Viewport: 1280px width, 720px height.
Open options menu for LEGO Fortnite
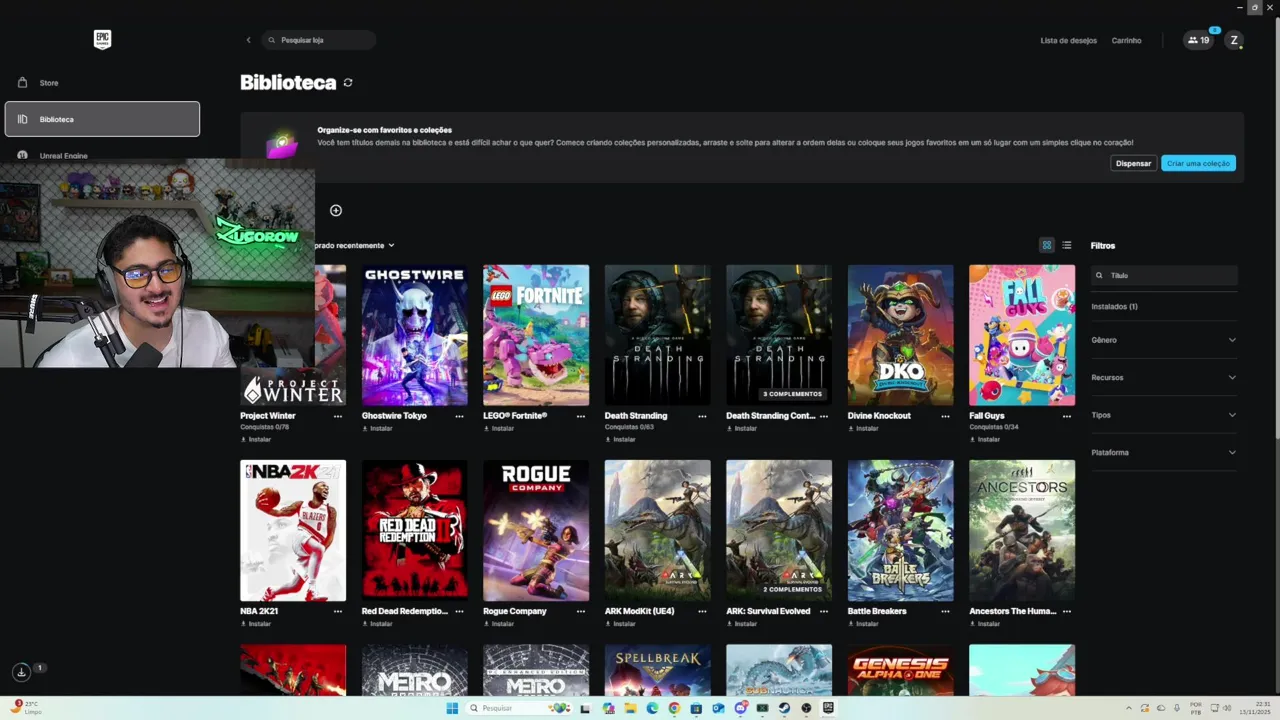point(581,416)
